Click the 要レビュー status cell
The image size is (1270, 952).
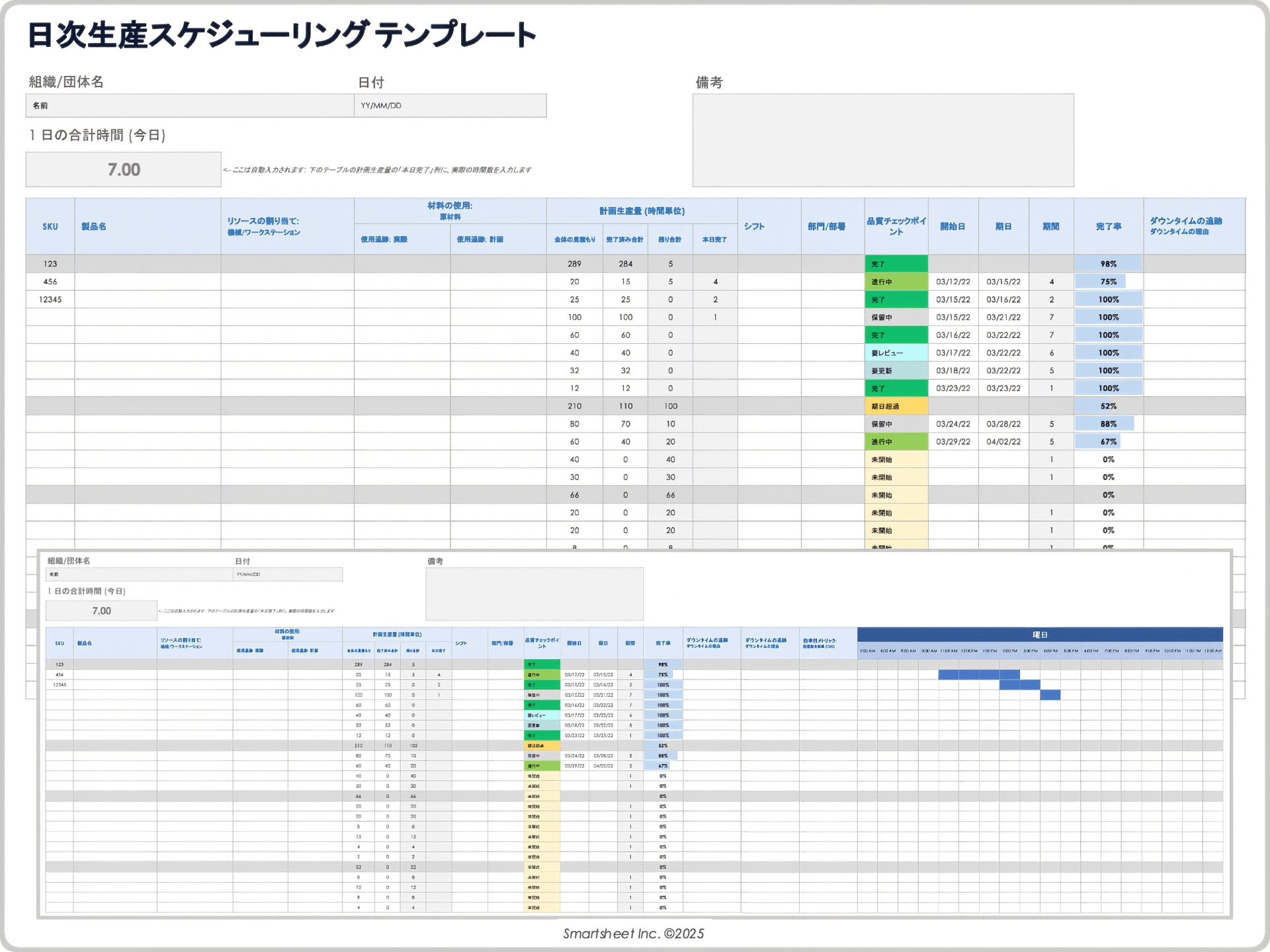click(896, 353)
